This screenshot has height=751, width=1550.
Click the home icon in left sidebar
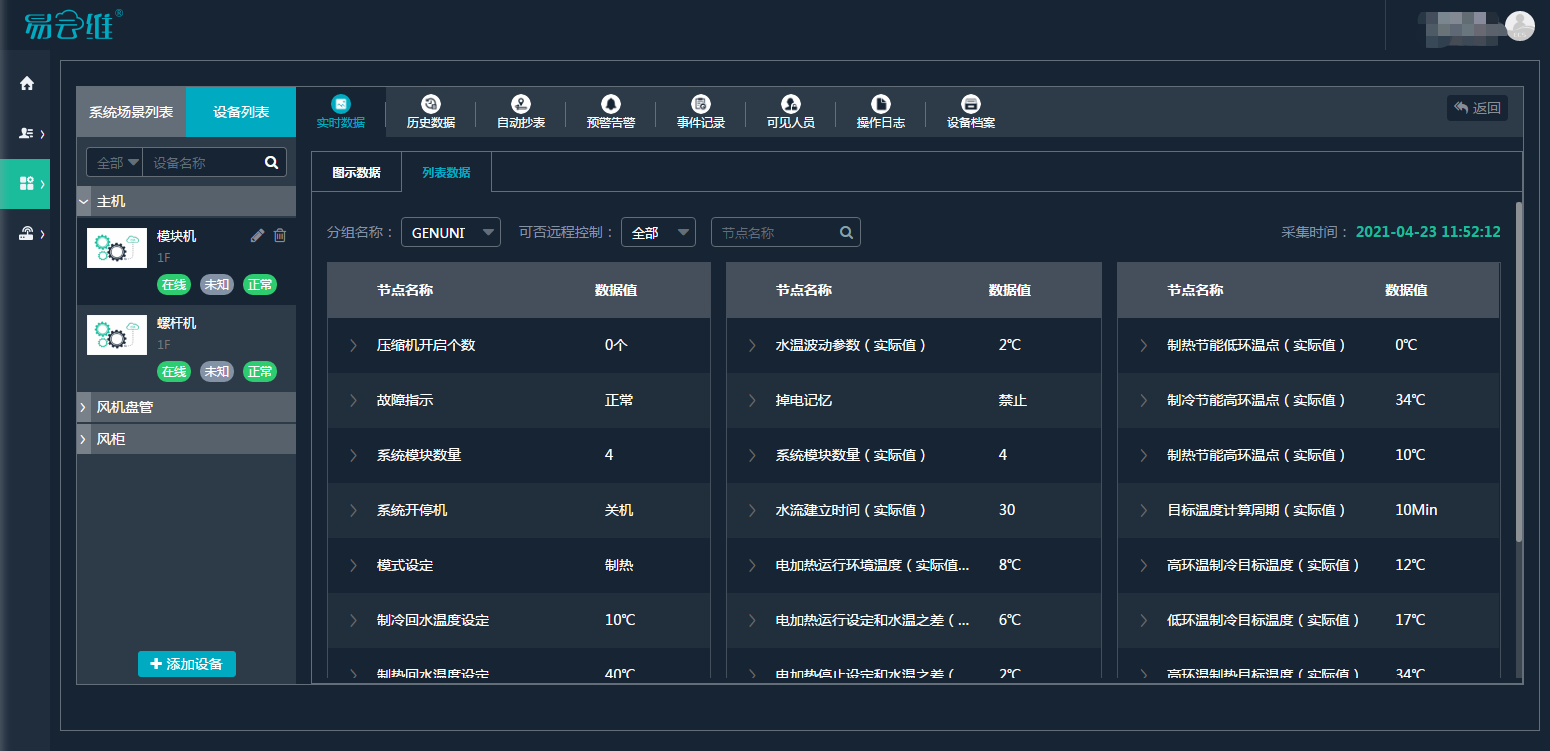(27, 83)
